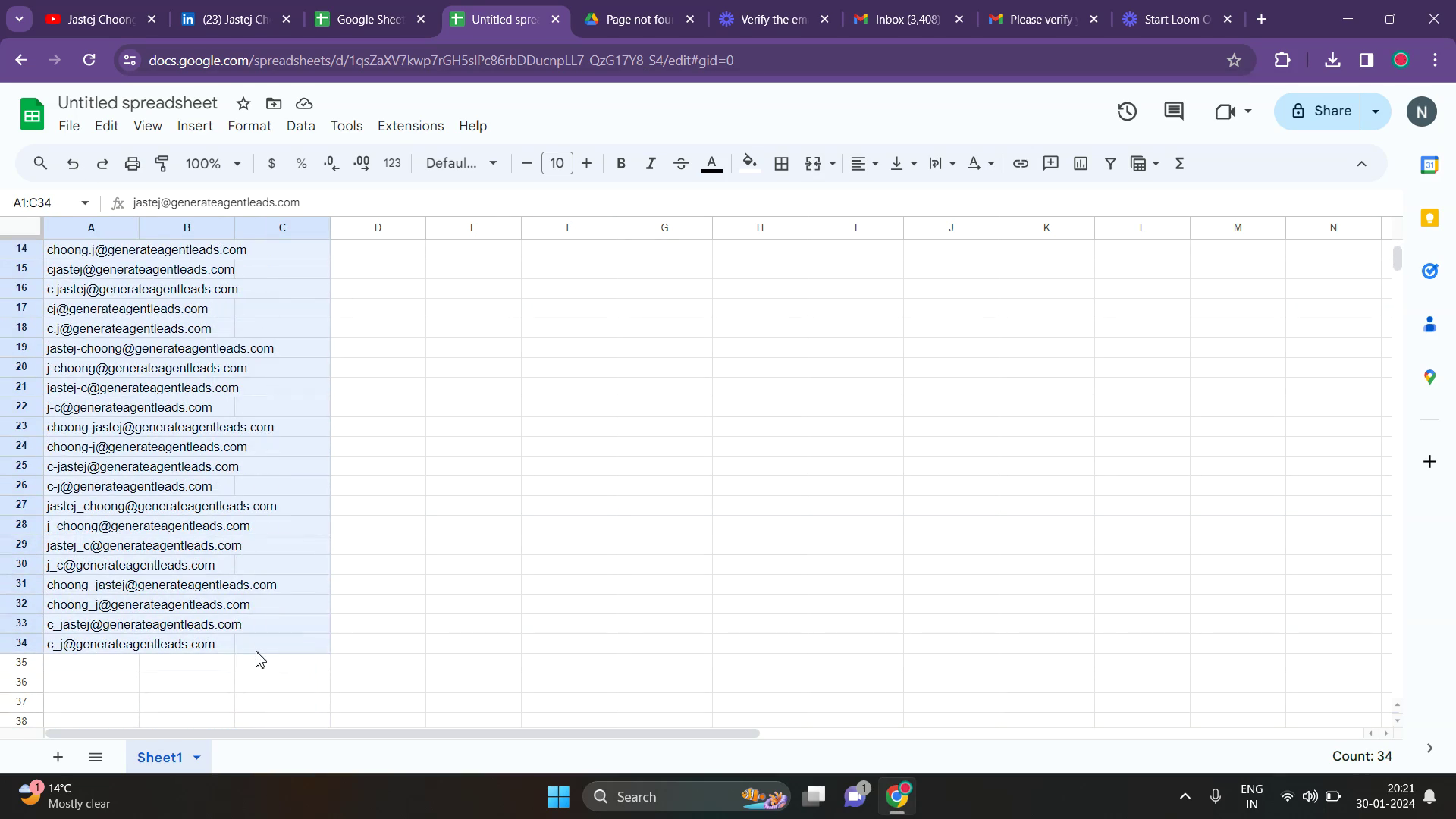Click the create filter funnel icon
The image size is (1456, 819).
(x=1110, y=163)
